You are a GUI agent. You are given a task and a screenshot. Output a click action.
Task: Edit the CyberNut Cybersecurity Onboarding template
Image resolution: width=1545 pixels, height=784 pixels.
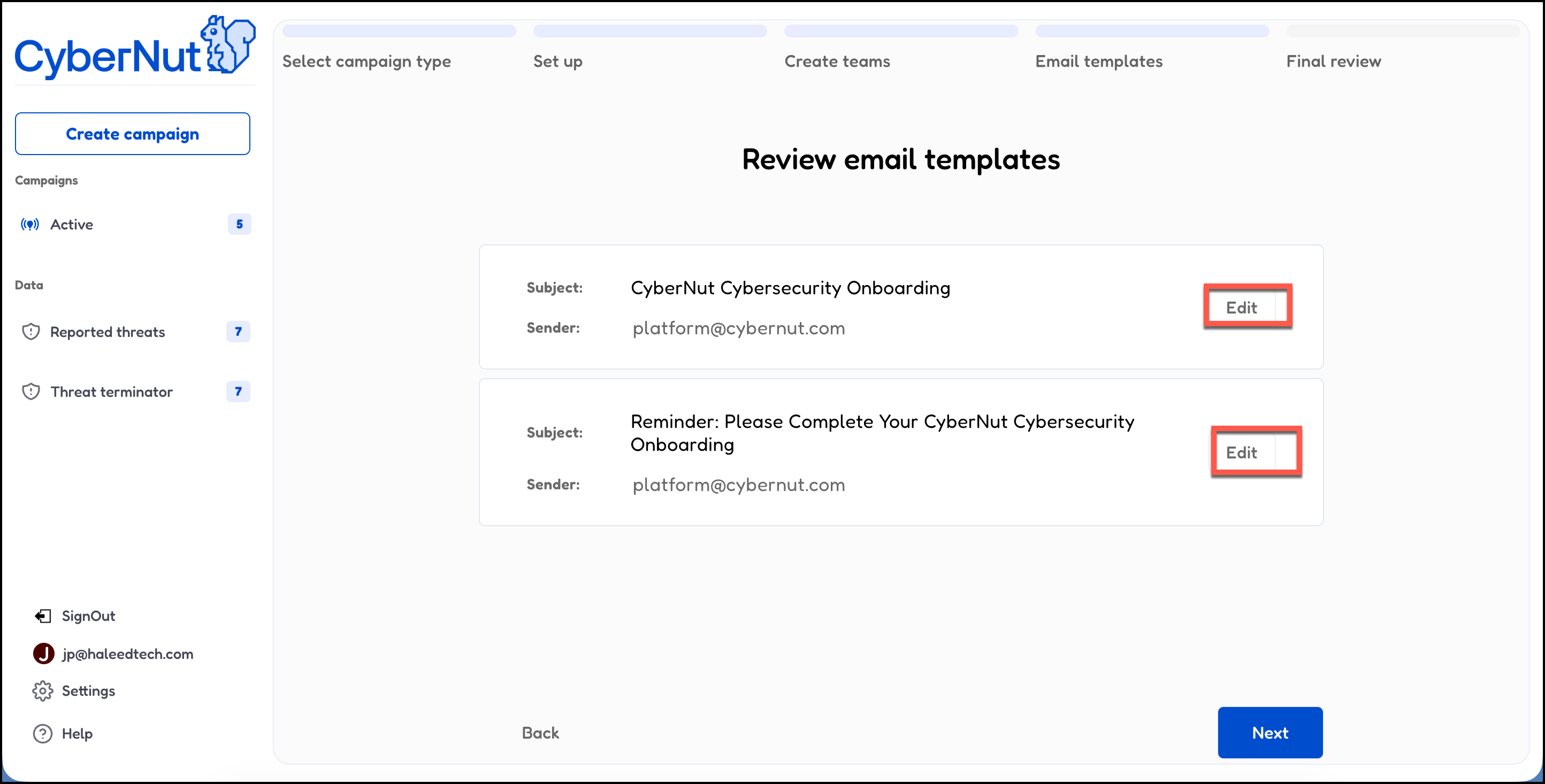(x=1241, y=308)
